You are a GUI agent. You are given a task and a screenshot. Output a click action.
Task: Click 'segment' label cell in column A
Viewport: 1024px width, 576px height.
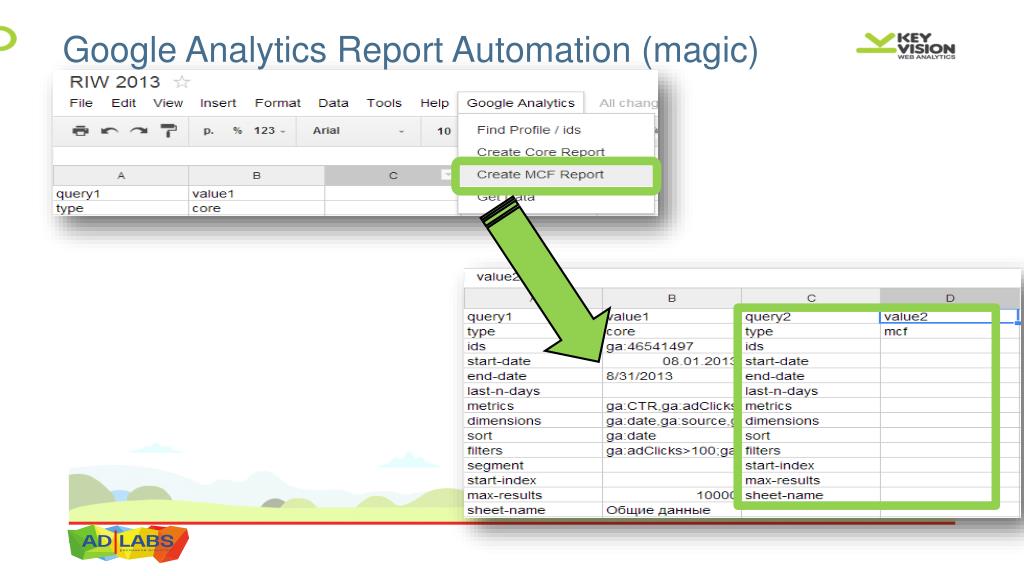(x=533, y=466)
